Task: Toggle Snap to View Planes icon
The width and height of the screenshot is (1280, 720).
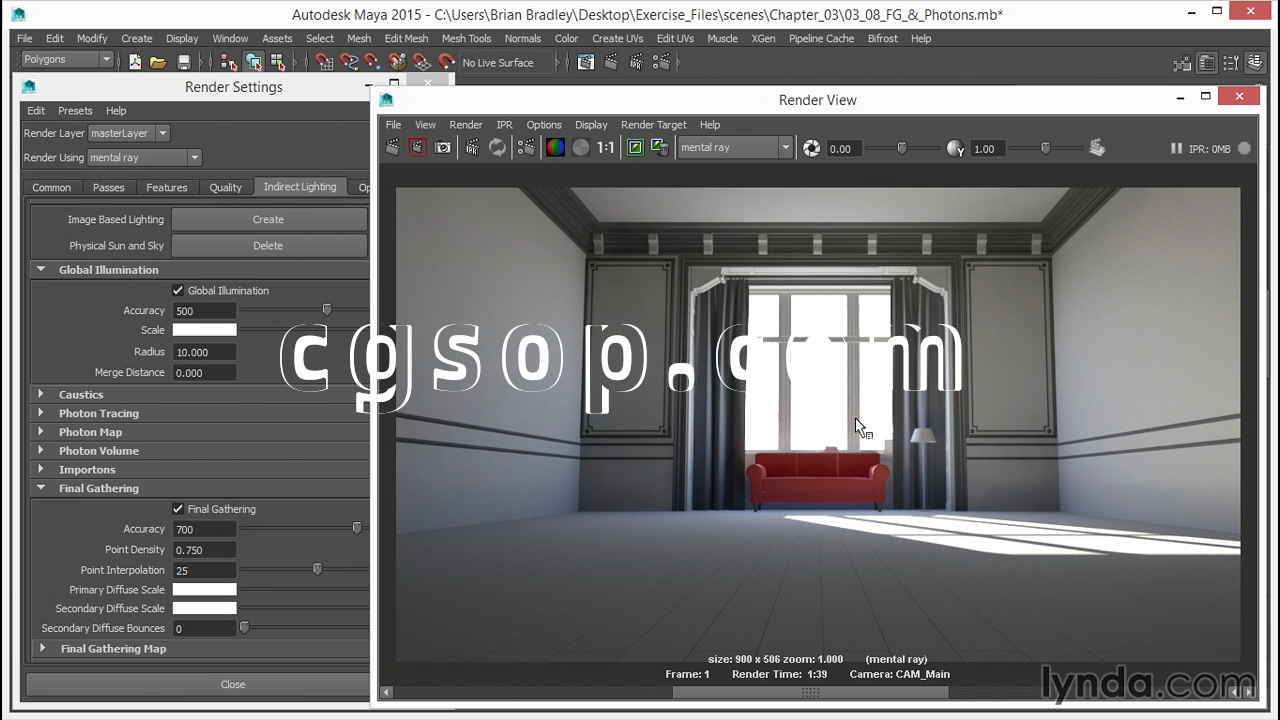Action: (x=421, y=62)
